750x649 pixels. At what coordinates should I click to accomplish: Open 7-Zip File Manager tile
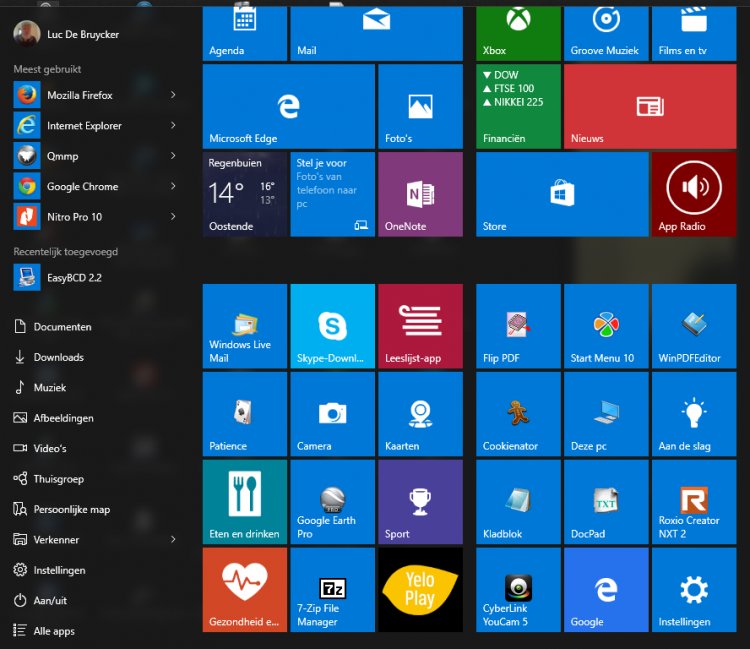332,589
